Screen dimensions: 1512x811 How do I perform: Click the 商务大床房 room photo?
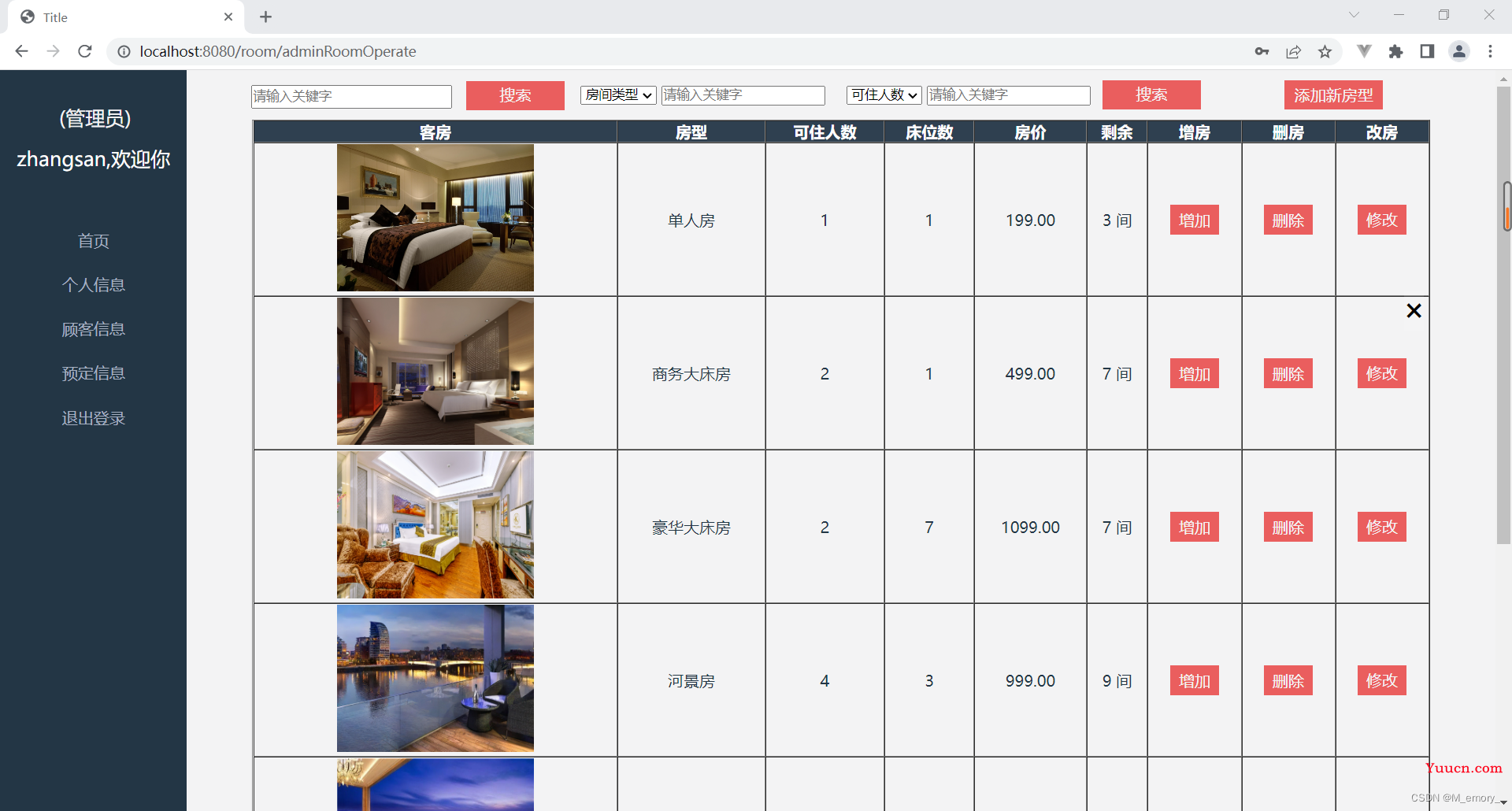[435, 371]
